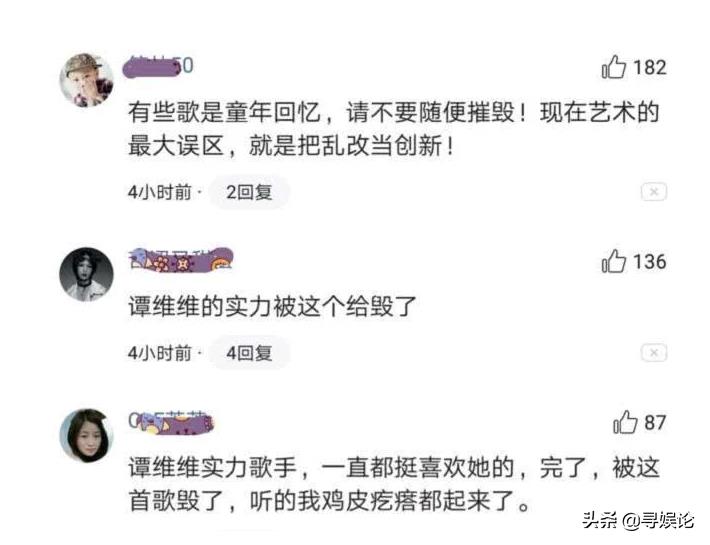The image size is (710, 545).
Task: Click the 头条 @寻娱论 watermark
Action: click(x=638, y=520)
